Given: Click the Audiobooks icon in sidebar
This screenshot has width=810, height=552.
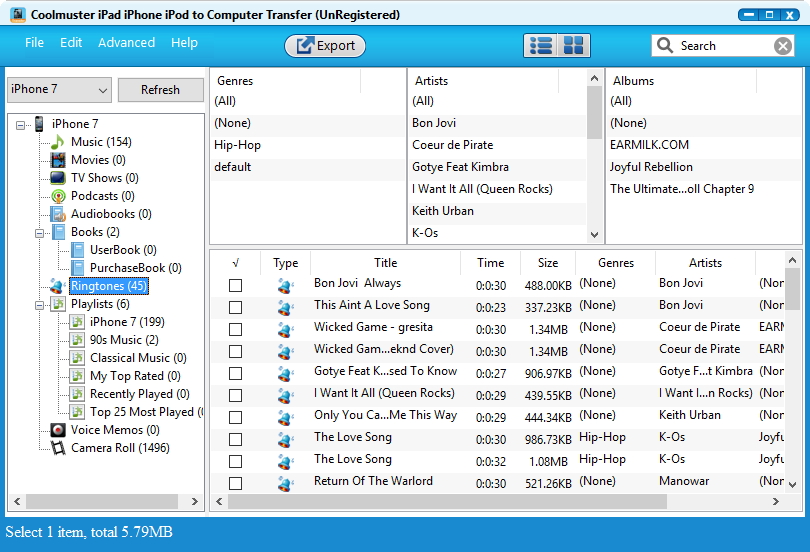Looking at the screenshot, I should [x=58, y=214].
